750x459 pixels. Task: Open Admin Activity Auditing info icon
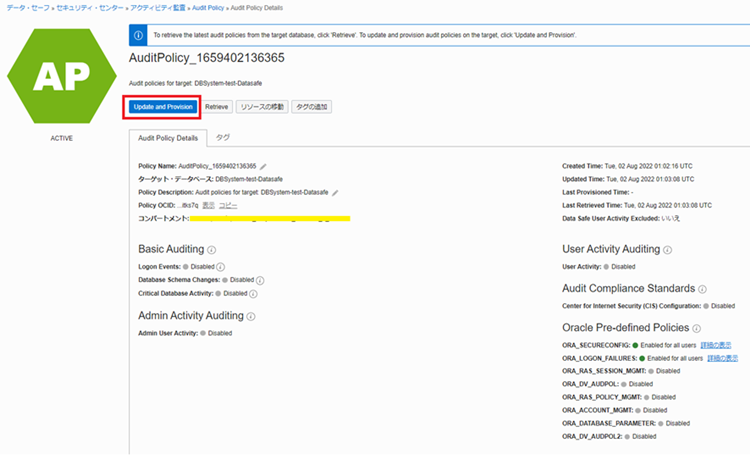click(x=251, y=316)
